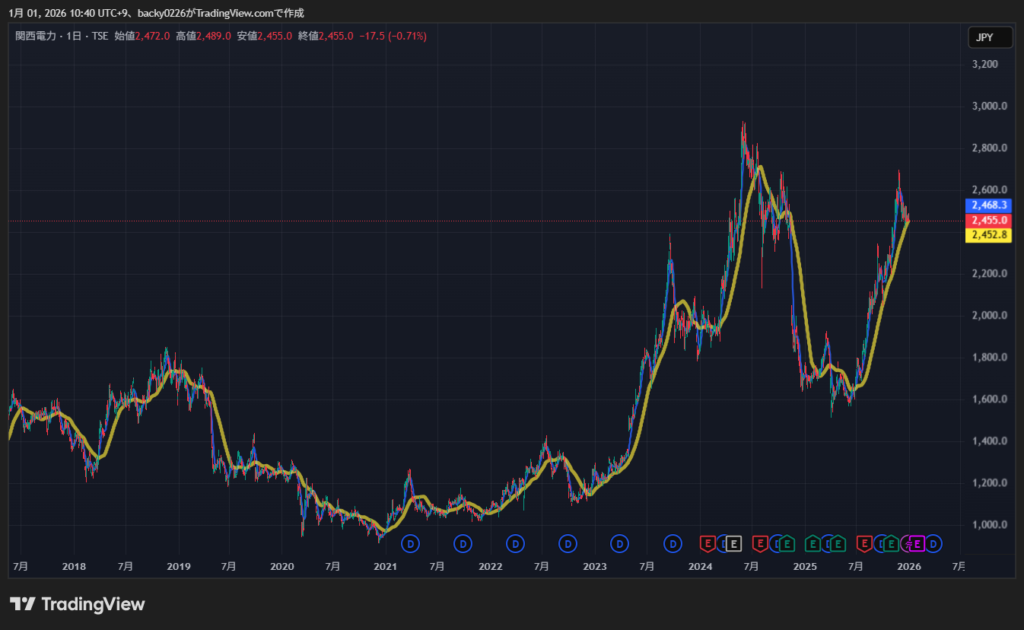
Task: Open the JPY currency selector
Action: 983,38
